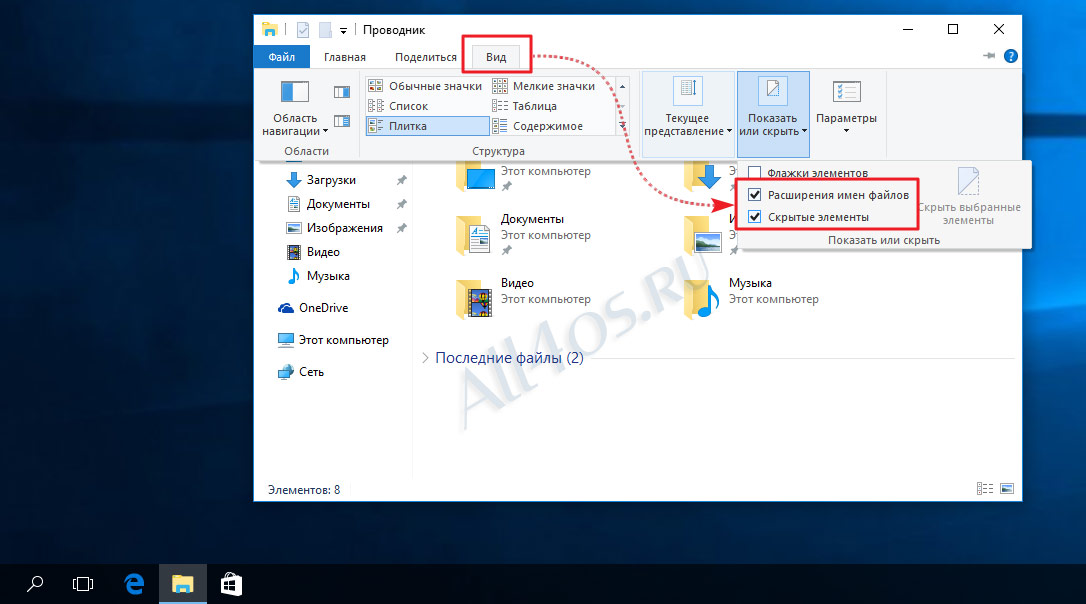The image size is (1086, 604).
Task: Open the Store from taskbar
Action: (231, 584)
